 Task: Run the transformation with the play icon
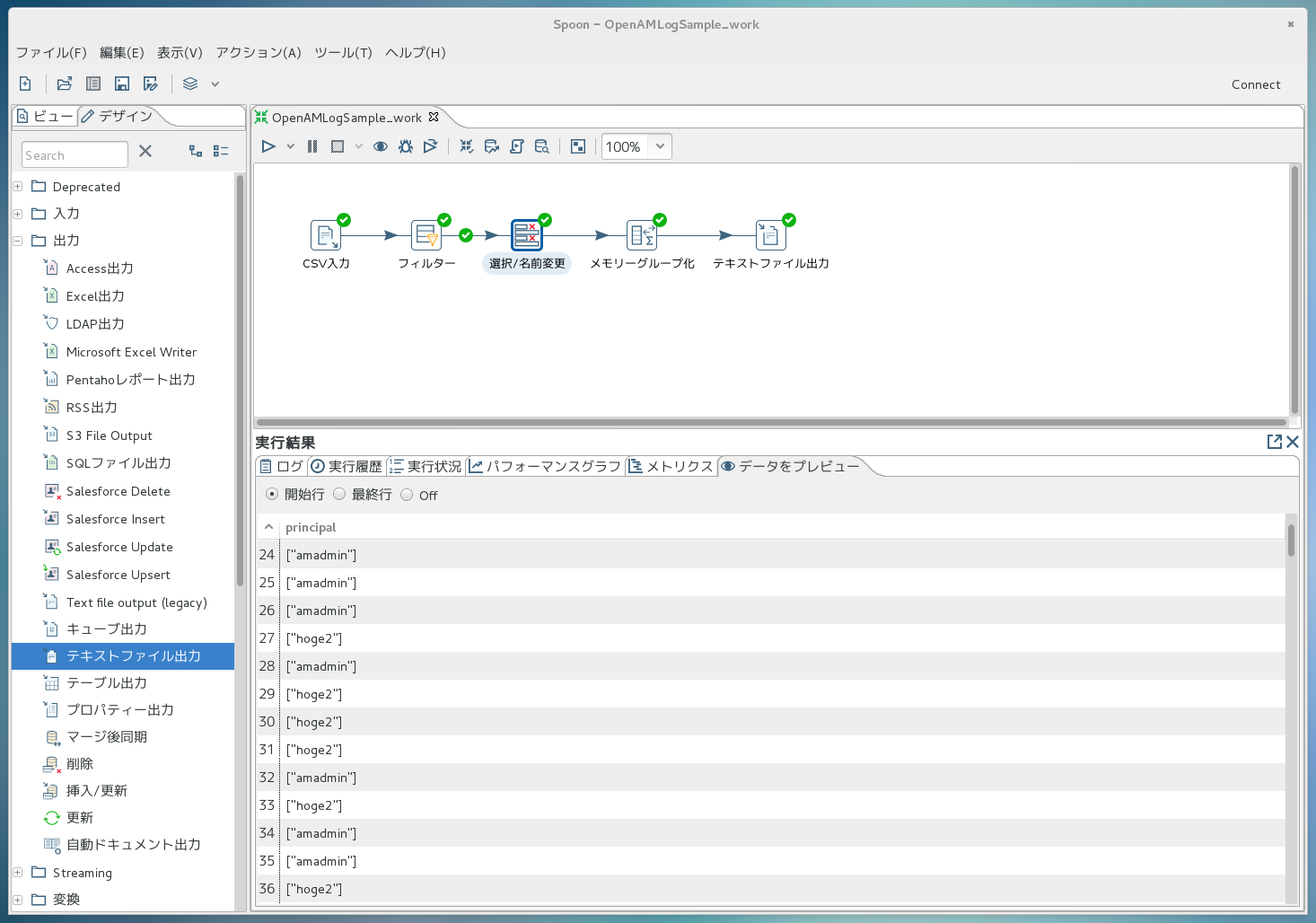(x=268, y=146)
